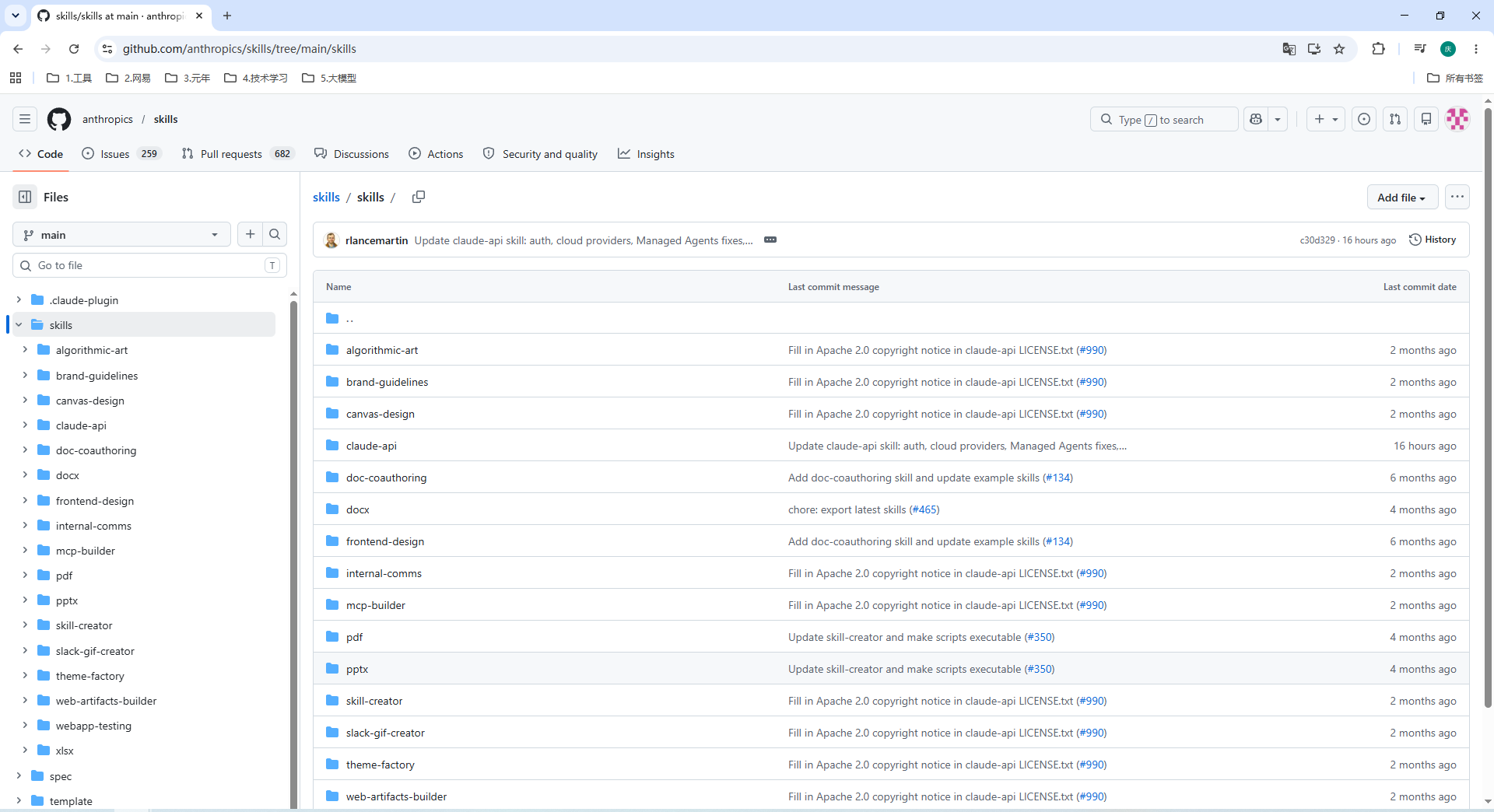The width and height of the screenshot is (1494, 812).
Task: Open Copilot chat icon in header
Action: coord(1256,119)
